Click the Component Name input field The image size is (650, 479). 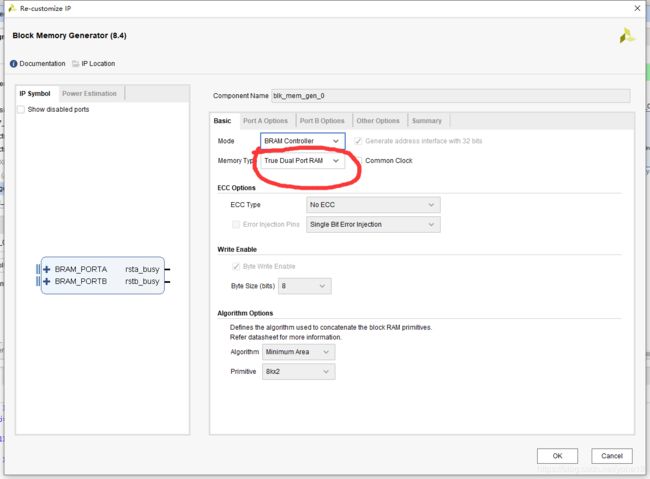coord(451,96)
